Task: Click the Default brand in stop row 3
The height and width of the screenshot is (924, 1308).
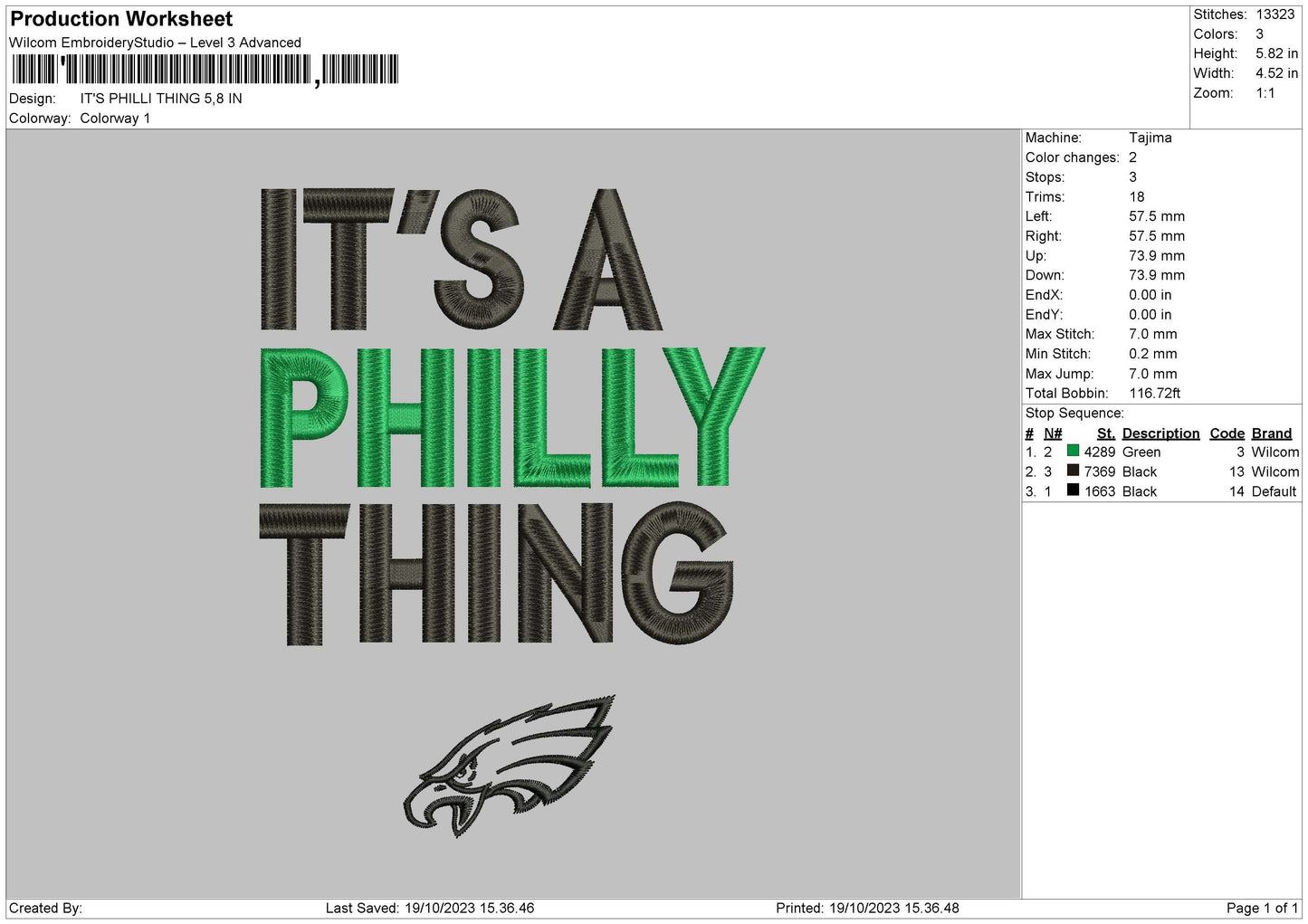Action: [1274, 491]
